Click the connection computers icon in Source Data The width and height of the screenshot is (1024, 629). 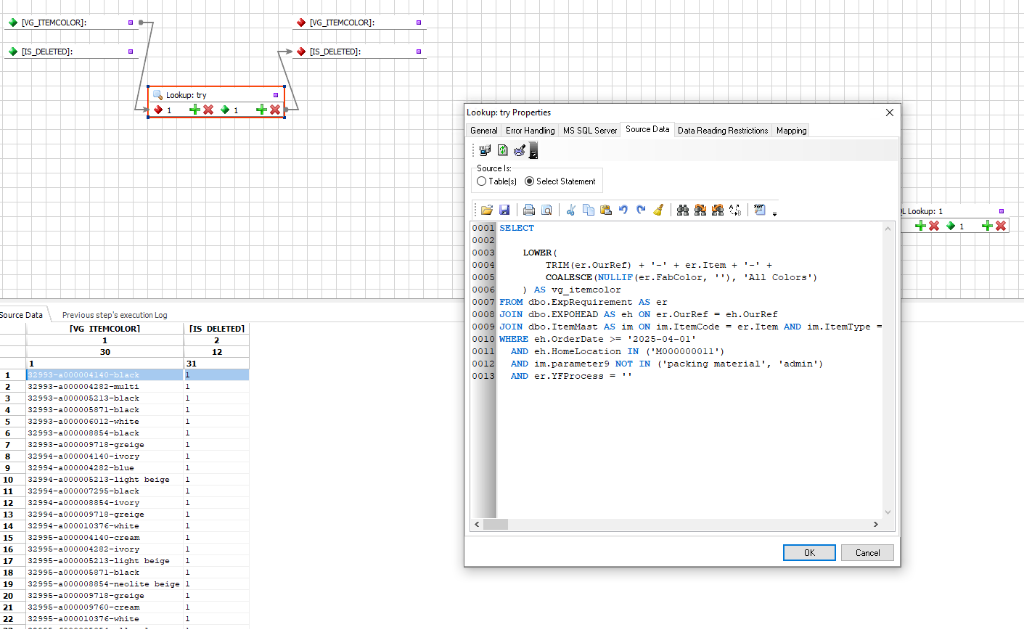click(x=485, y=151)
